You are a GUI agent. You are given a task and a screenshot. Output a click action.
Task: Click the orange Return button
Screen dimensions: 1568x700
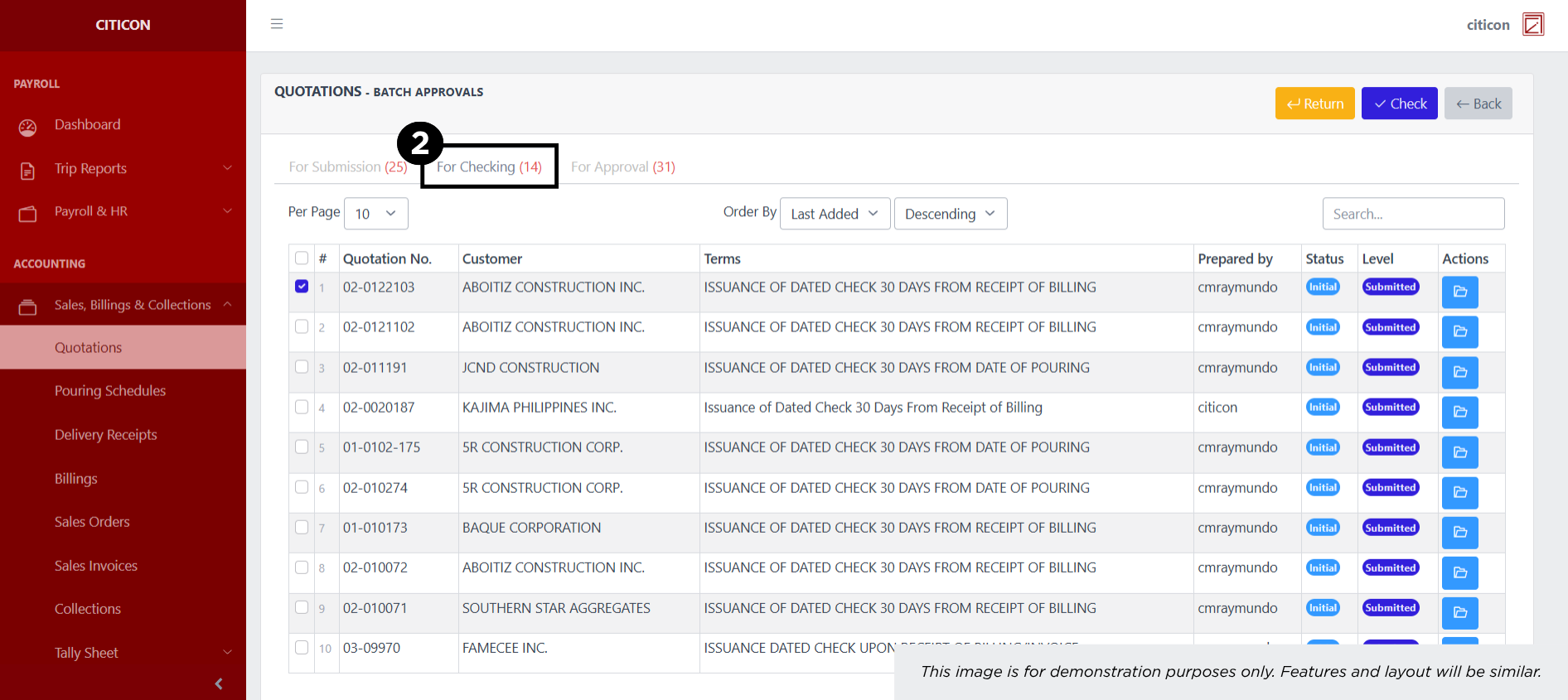pyautogui.click(x=1314, y=104)
